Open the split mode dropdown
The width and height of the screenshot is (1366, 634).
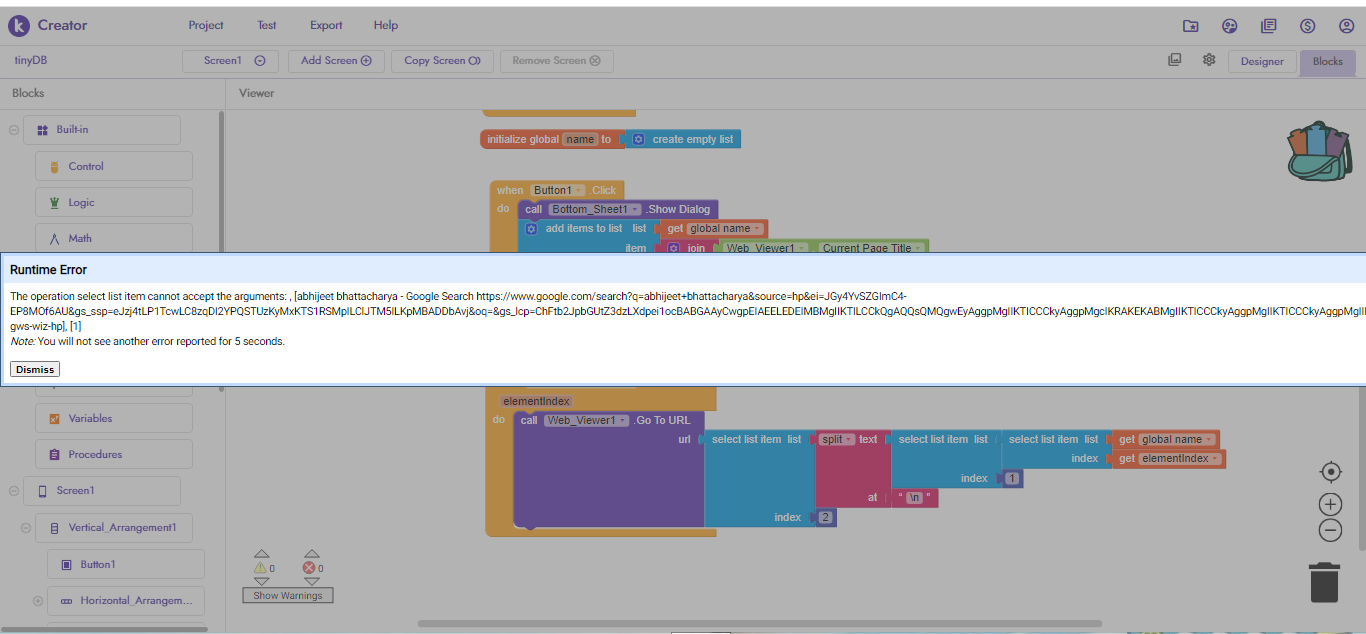click(x=837, y=439)
